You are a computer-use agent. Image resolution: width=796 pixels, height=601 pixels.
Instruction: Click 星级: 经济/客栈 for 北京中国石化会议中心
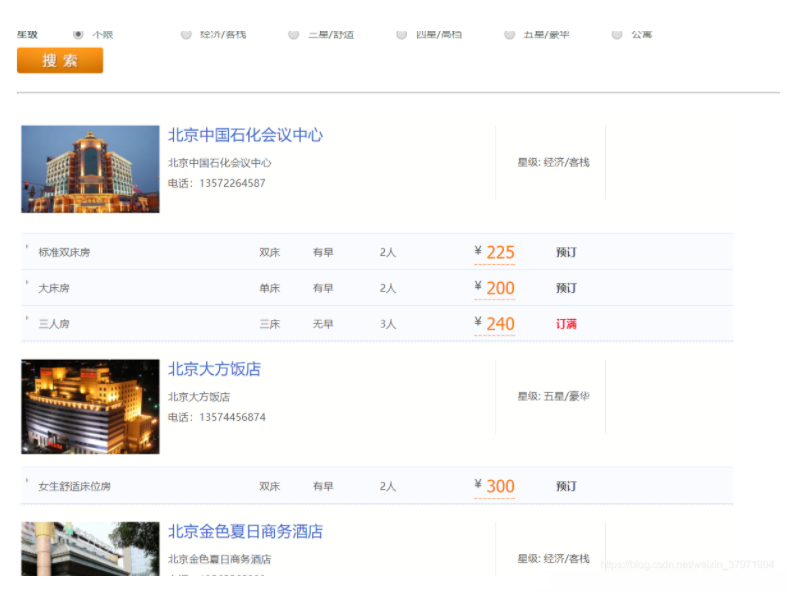tap(553, 162)
